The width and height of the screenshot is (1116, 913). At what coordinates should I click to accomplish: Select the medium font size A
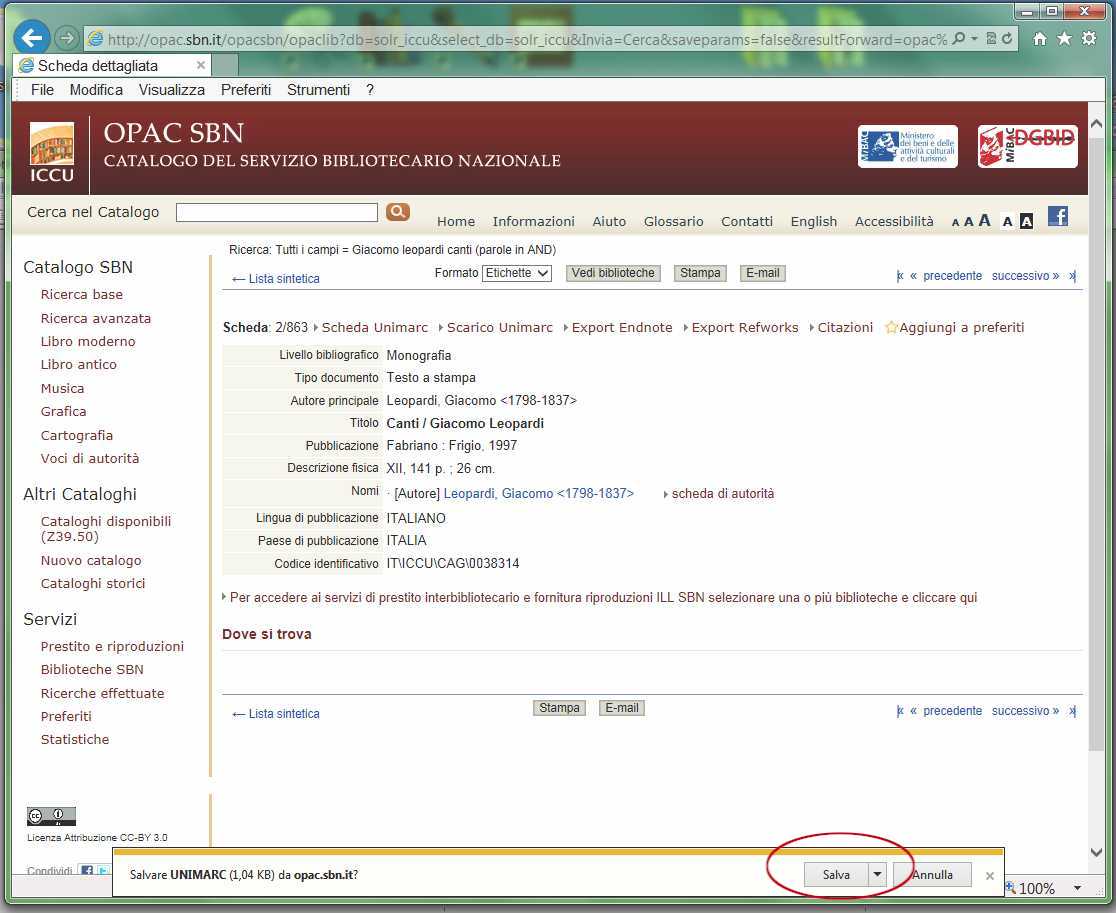[969, 221]
